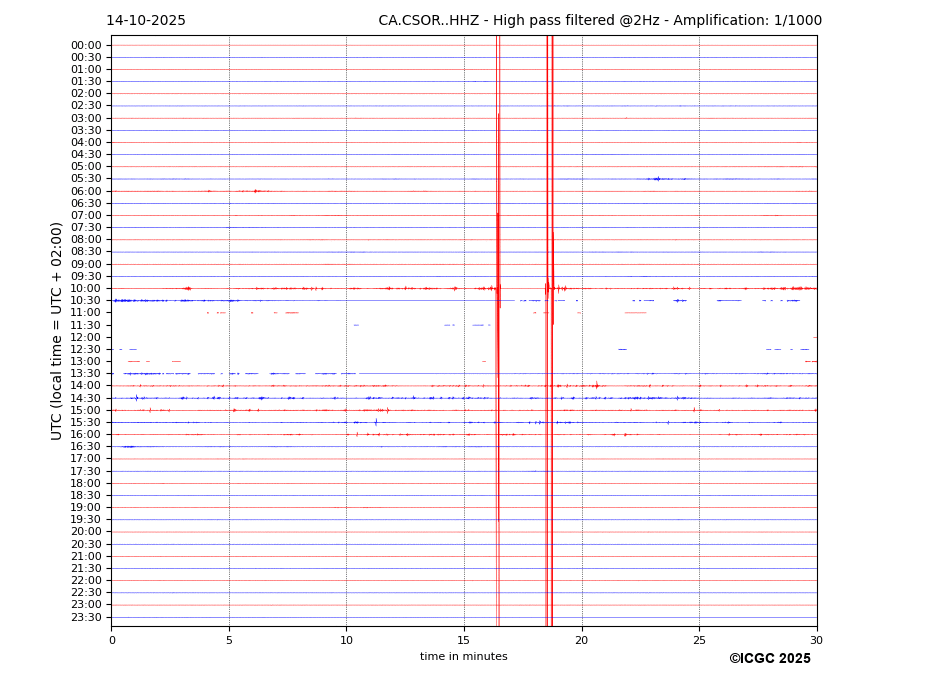Click the 30 tick on the minutes axis
927x696 pixels.
pyautogui.click(x=816, y=640)
